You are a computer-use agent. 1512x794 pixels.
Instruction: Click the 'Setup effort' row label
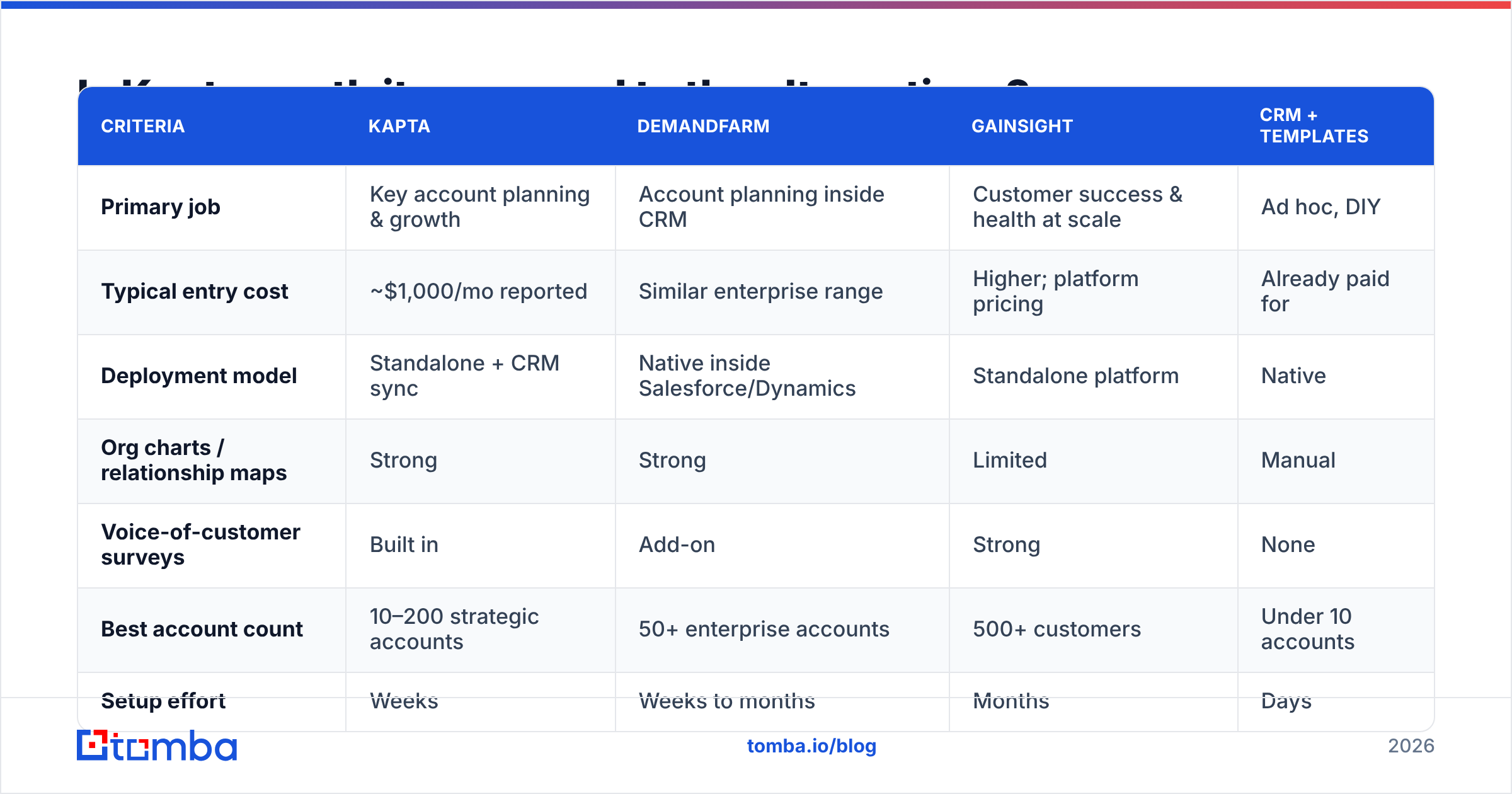pyautogui.click(x=163, y=701)
